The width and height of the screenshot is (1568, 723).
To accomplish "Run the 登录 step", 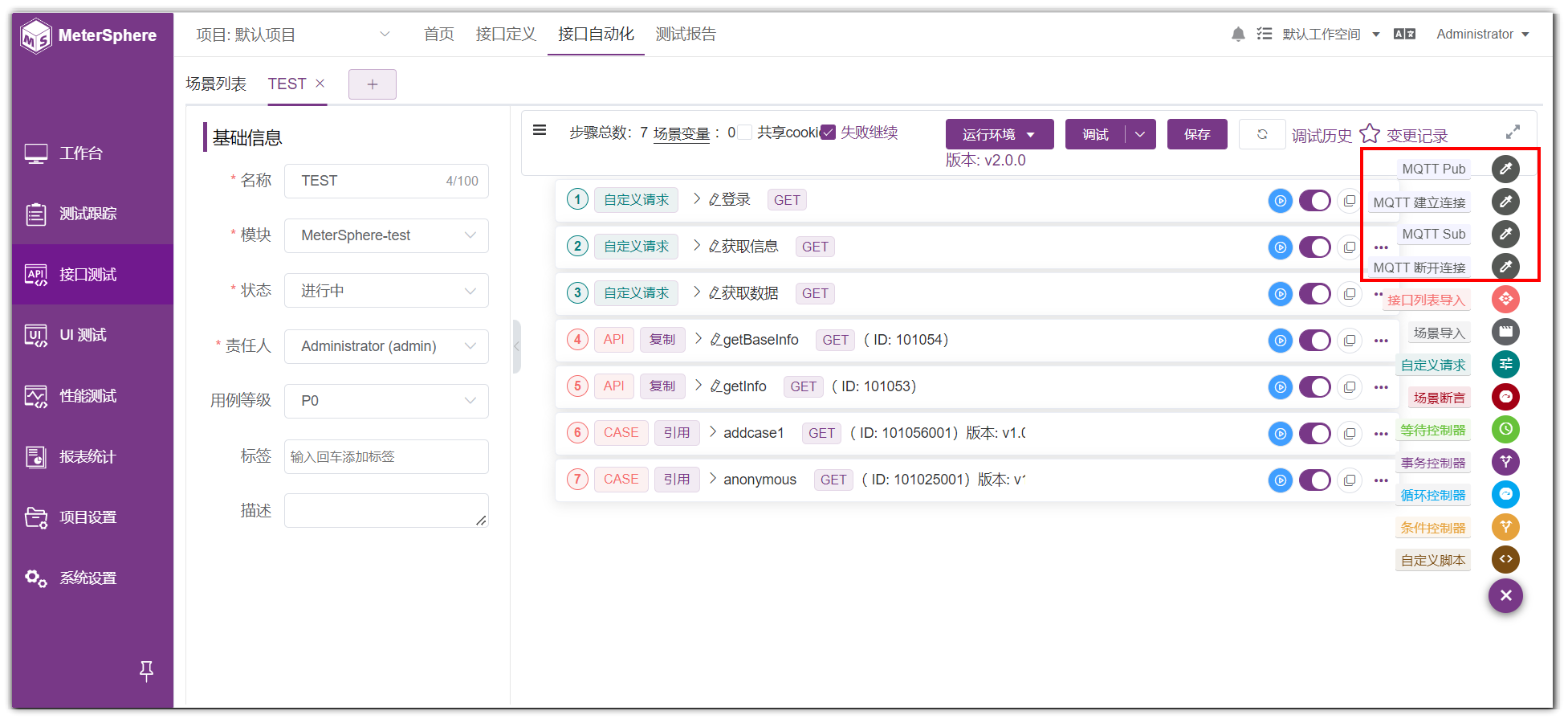I will 1280,201.
